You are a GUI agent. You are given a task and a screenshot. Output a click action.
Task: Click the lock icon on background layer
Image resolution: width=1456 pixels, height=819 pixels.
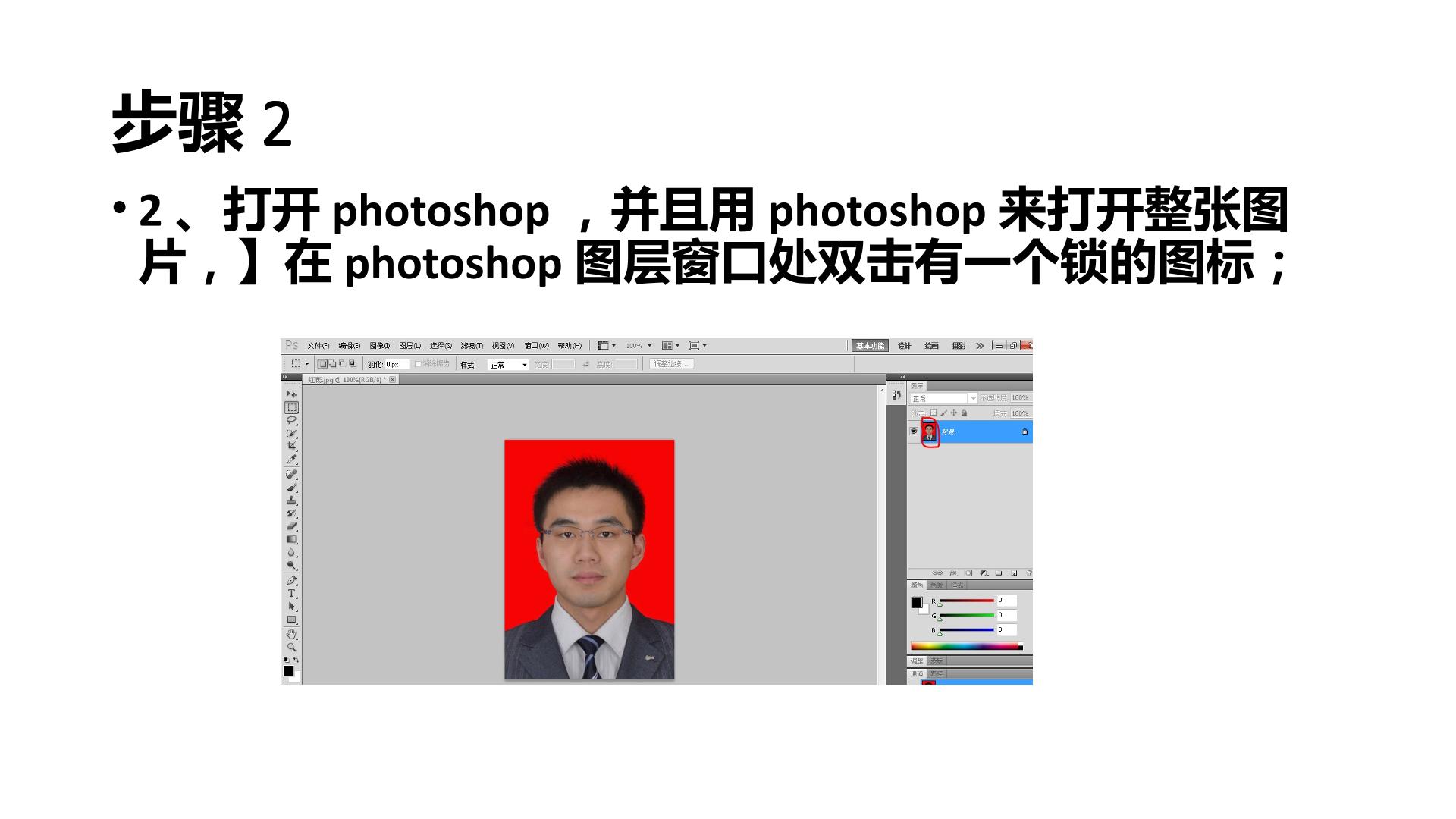click(1025, 431)
